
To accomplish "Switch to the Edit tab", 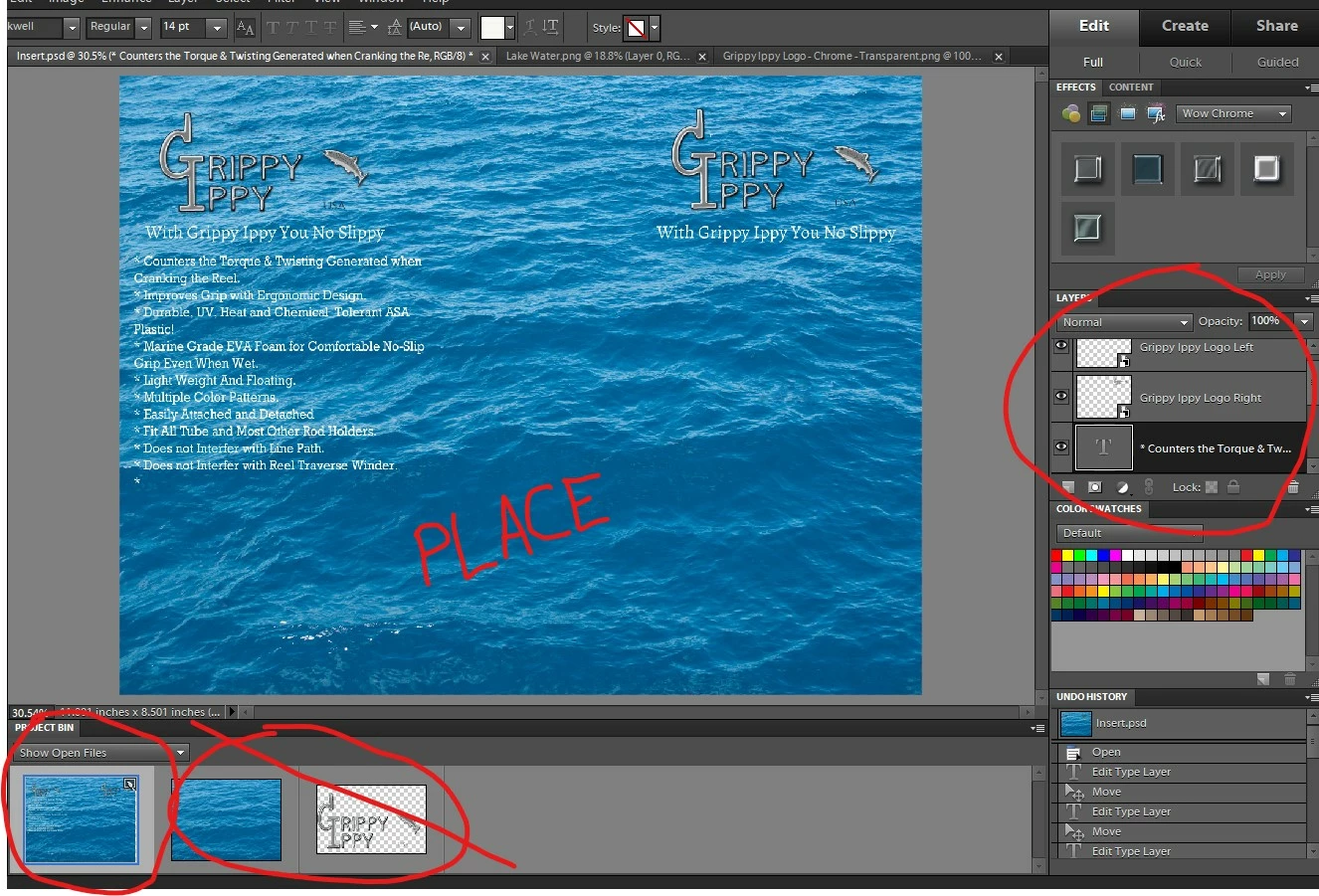I will [1094, 26].
